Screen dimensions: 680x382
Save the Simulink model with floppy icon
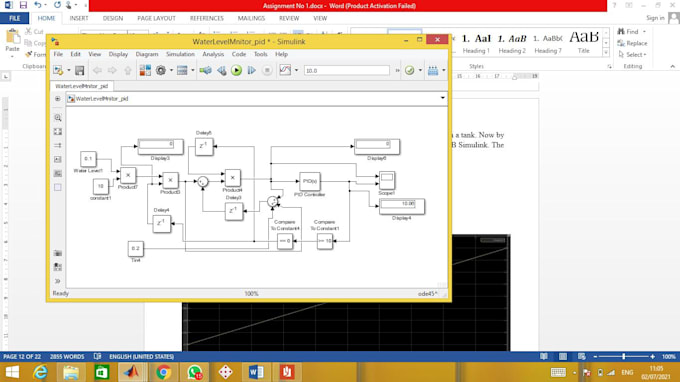click(x=79, y=70)
